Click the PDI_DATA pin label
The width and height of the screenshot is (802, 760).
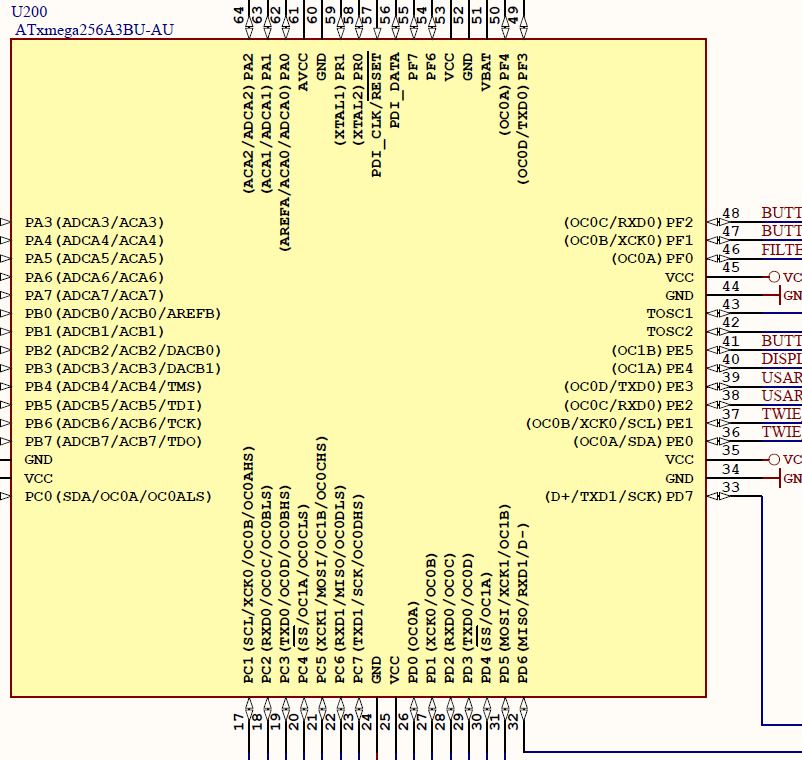(395, 91)
